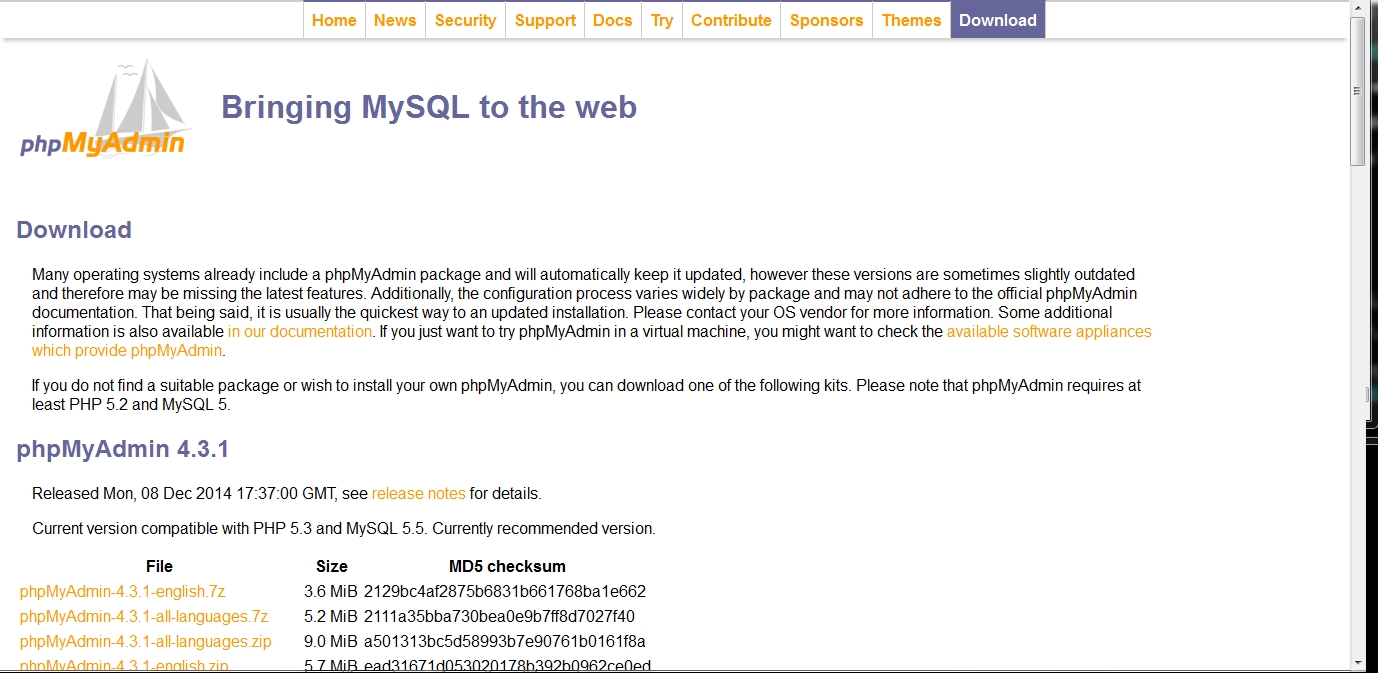Viewport: 1378px width, 673px height.
Task: Click the 'phpMyAdmin 4.3.1' heading
Action: coord(123,450)
